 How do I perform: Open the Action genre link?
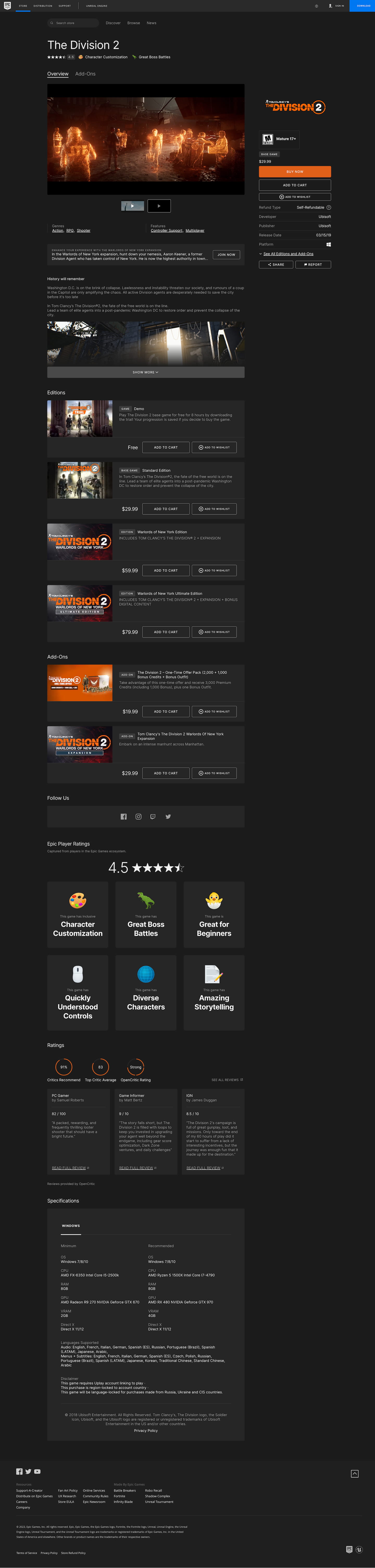[57, 231]
